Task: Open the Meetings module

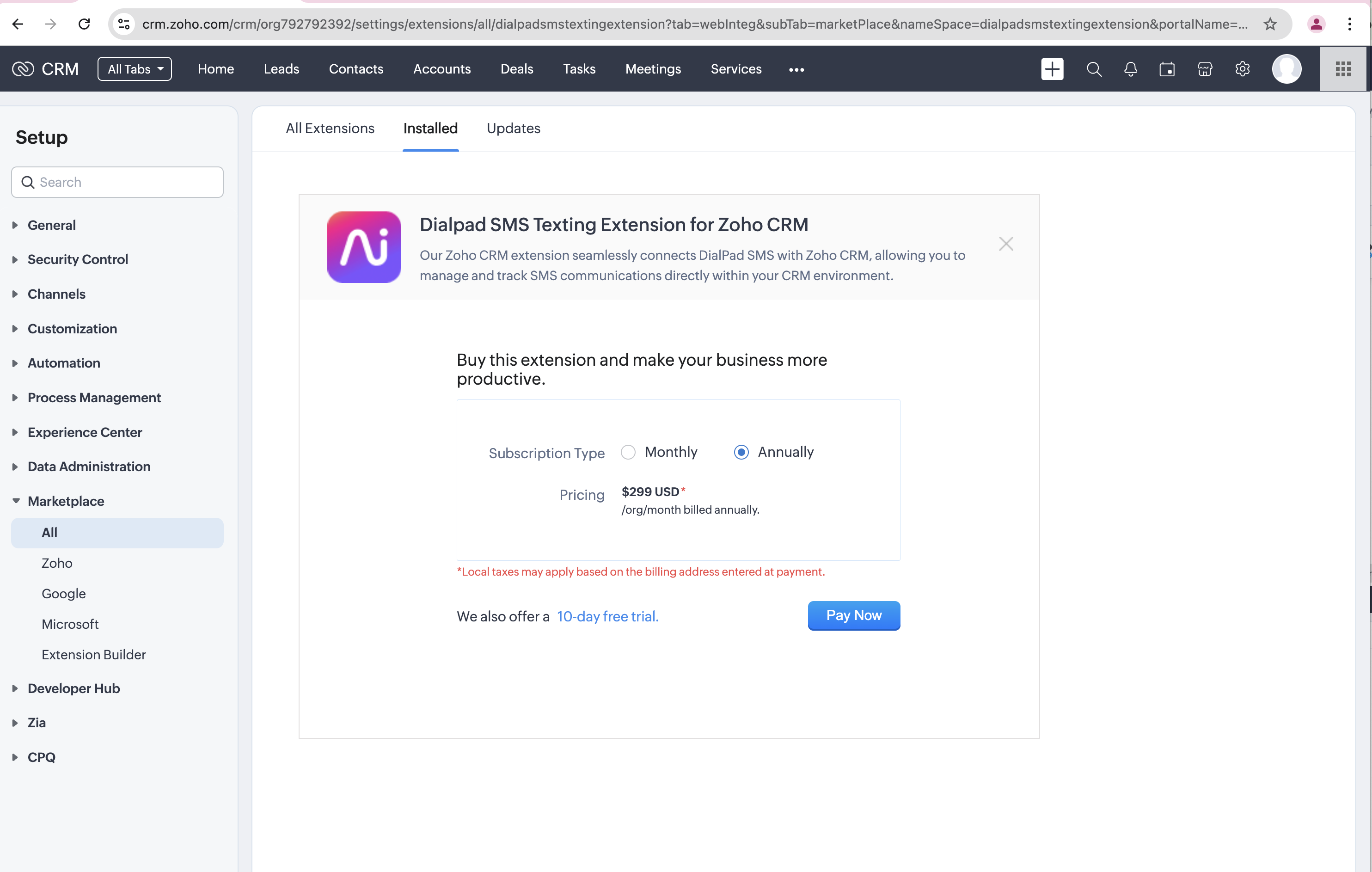Action: [x=653, y=69]
